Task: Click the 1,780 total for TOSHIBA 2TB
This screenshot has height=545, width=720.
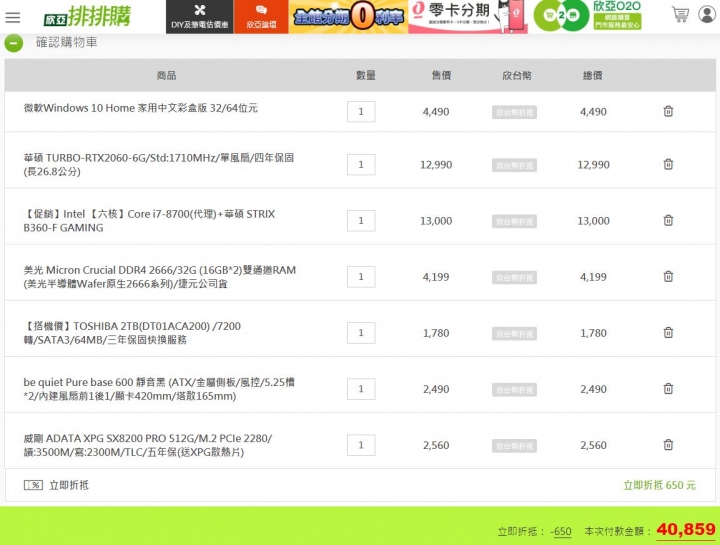Action: tap(593, 333)
